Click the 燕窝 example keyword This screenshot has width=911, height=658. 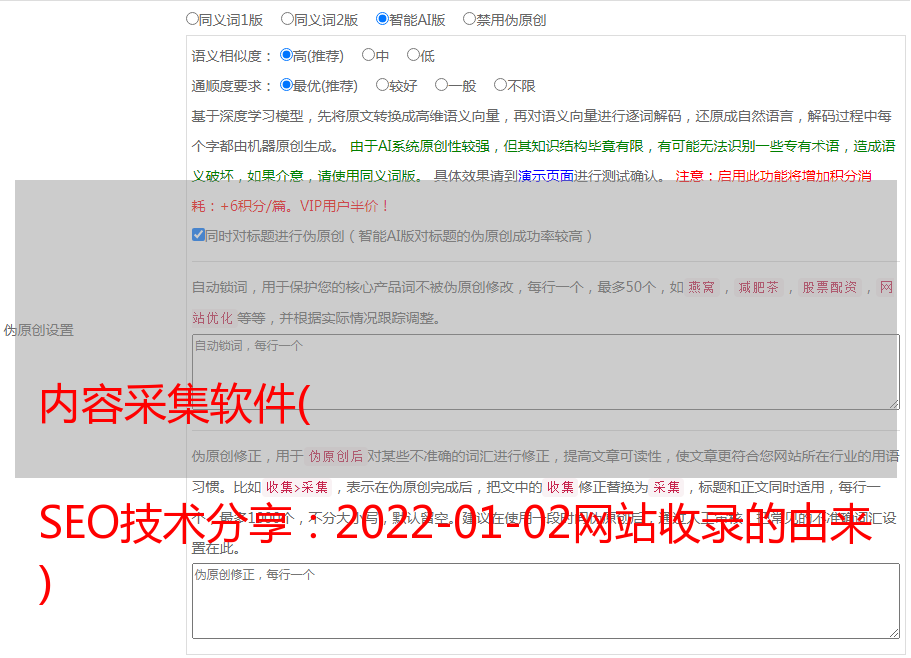point(701,287)
